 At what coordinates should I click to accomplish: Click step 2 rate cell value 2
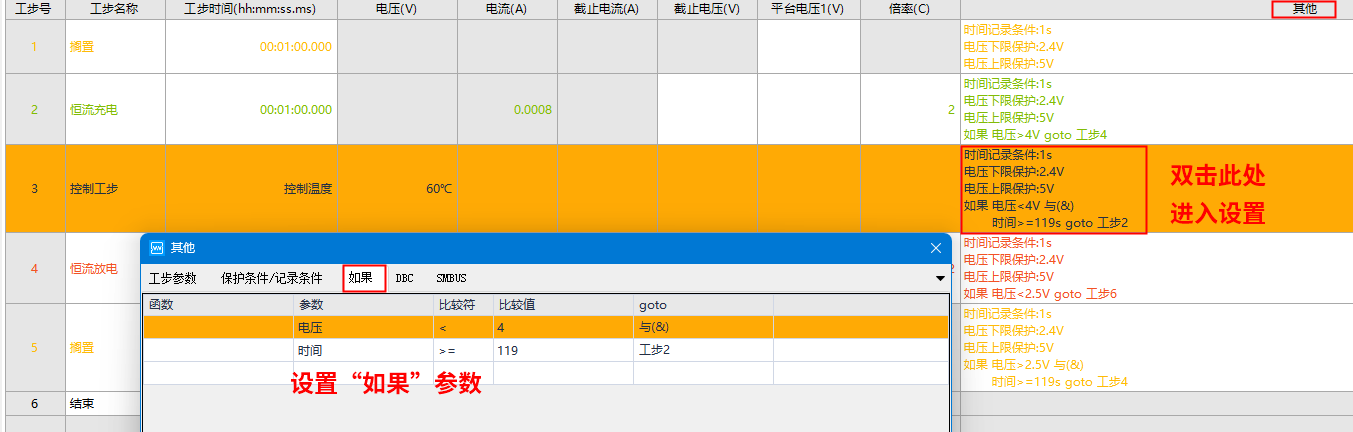click(x=909, y=109)
